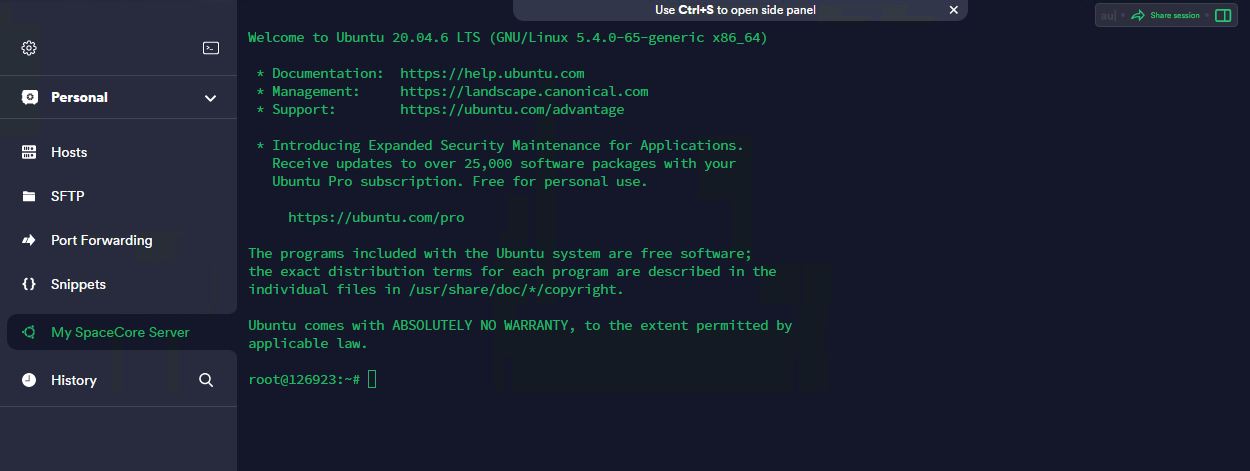Open a new local terminal via the sidebar icon
Screen dimensions: 1250x471
[x=211, y=48]
